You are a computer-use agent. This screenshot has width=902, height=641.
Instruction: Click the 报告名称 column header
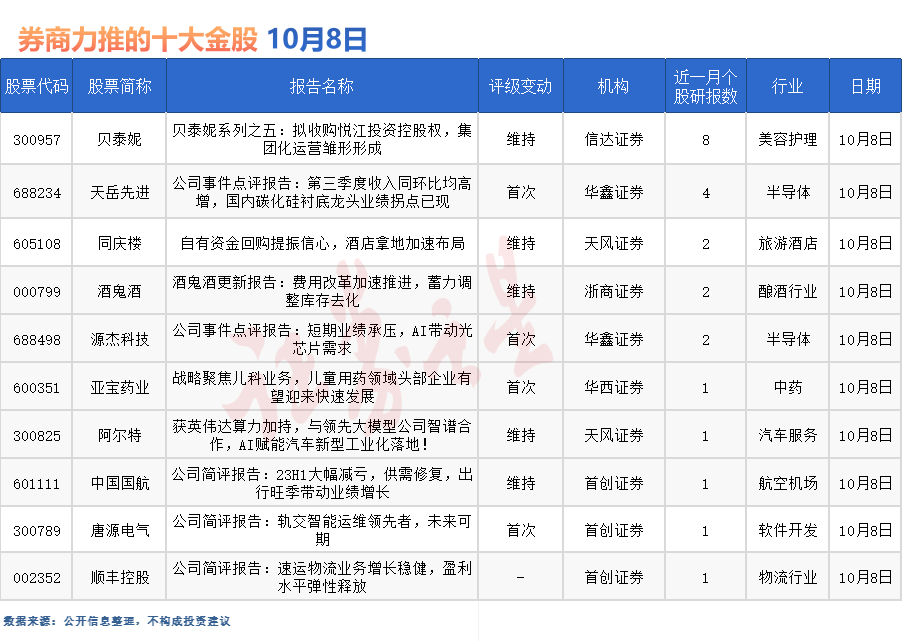tap(322, 86)
